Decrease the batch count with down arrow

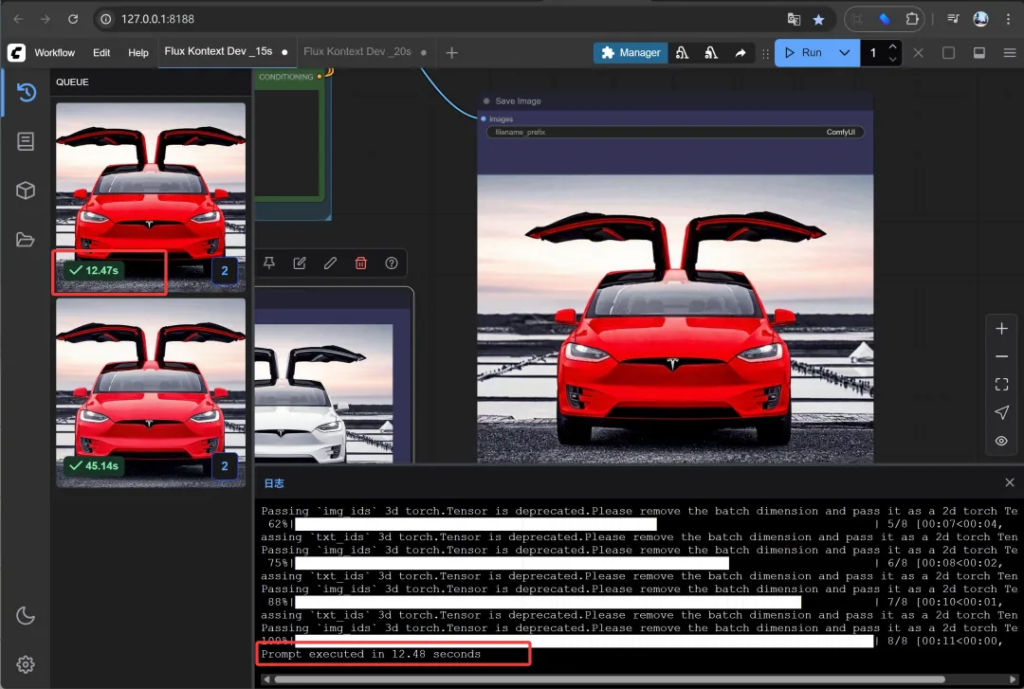pos(893,59)
